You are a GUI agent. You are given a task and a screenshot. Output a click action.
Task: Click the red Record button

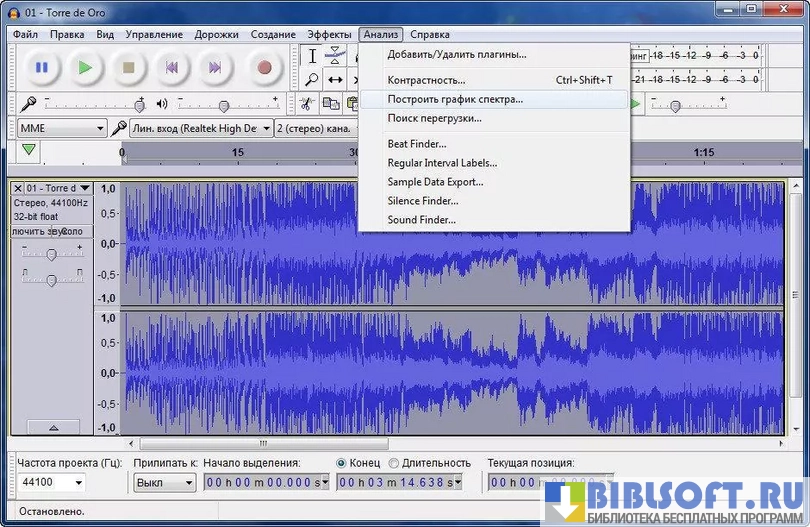pos(264,68)
